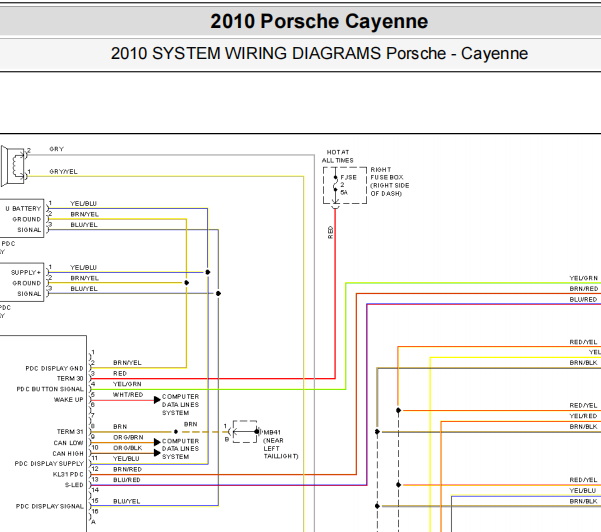Viewport: 601px width, 532px height.
Task: Click the FUSE 2 5A label
Action: [348, 185]
